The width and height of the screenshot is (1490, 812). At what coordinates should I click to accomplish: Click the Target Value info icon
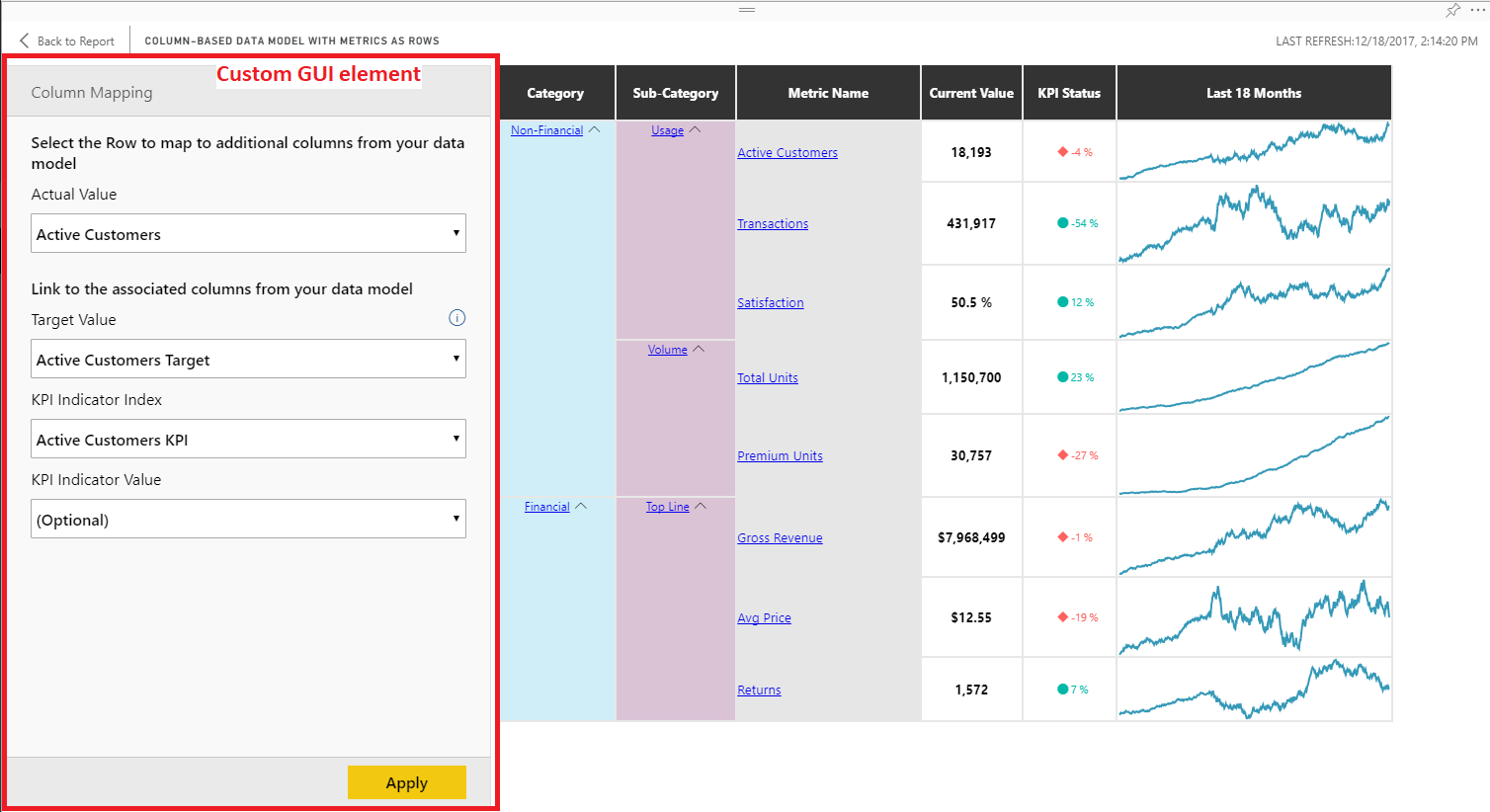coord(456,318)
